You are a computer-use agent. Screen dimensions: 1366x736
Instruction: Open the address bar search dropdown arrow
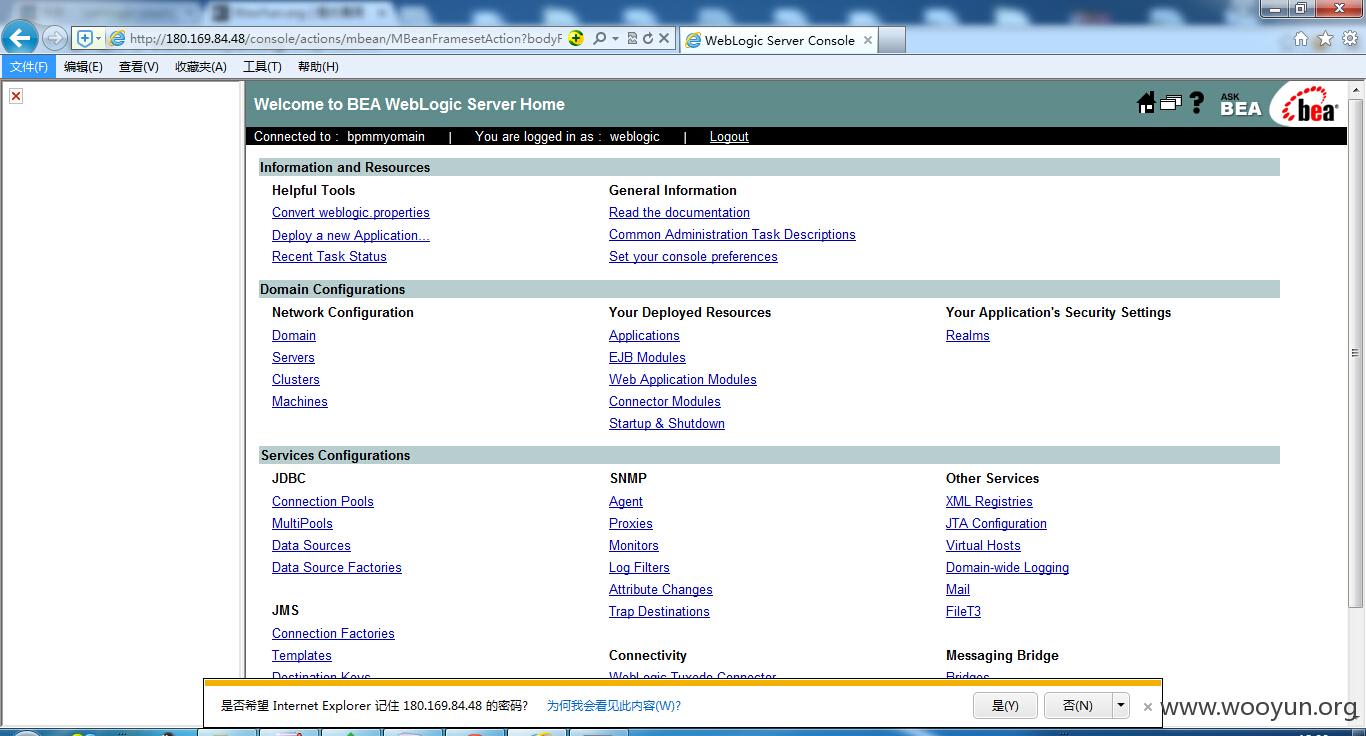click(615, 38)
